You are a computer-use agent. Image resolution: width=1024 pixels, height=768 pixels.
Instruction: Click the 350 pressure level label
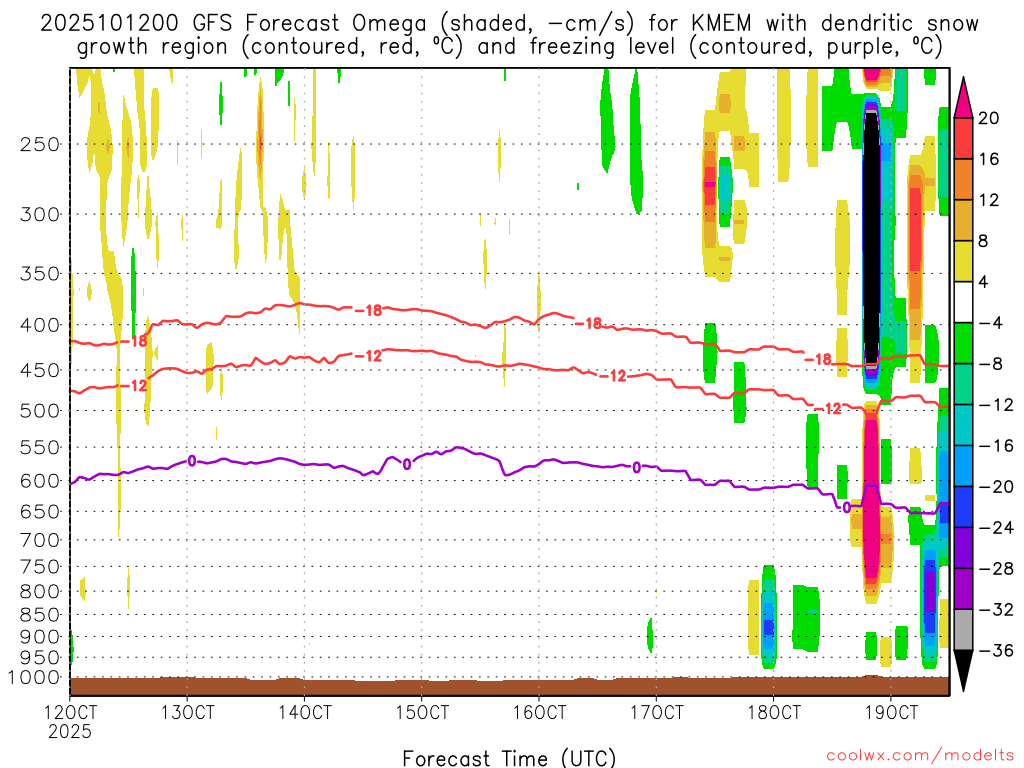pyautogui.click(x=40, y=274)
